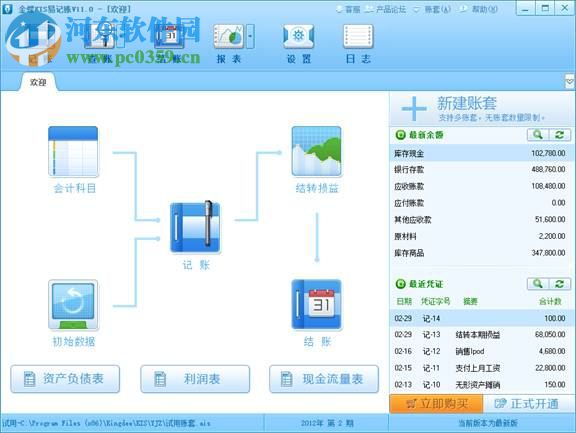
Task: Expand the dropdown arrow beside 报表
Action: (250, 36)
